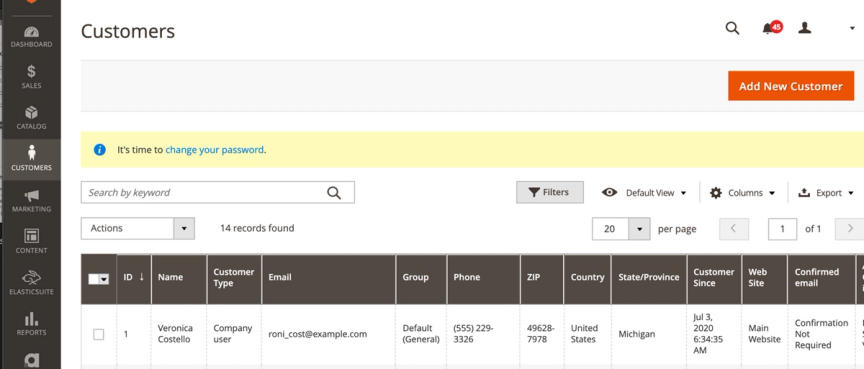Click the previous page arrow
This screenshot has height=369, width=864.
pyautogui.click(x=733, y=229)
